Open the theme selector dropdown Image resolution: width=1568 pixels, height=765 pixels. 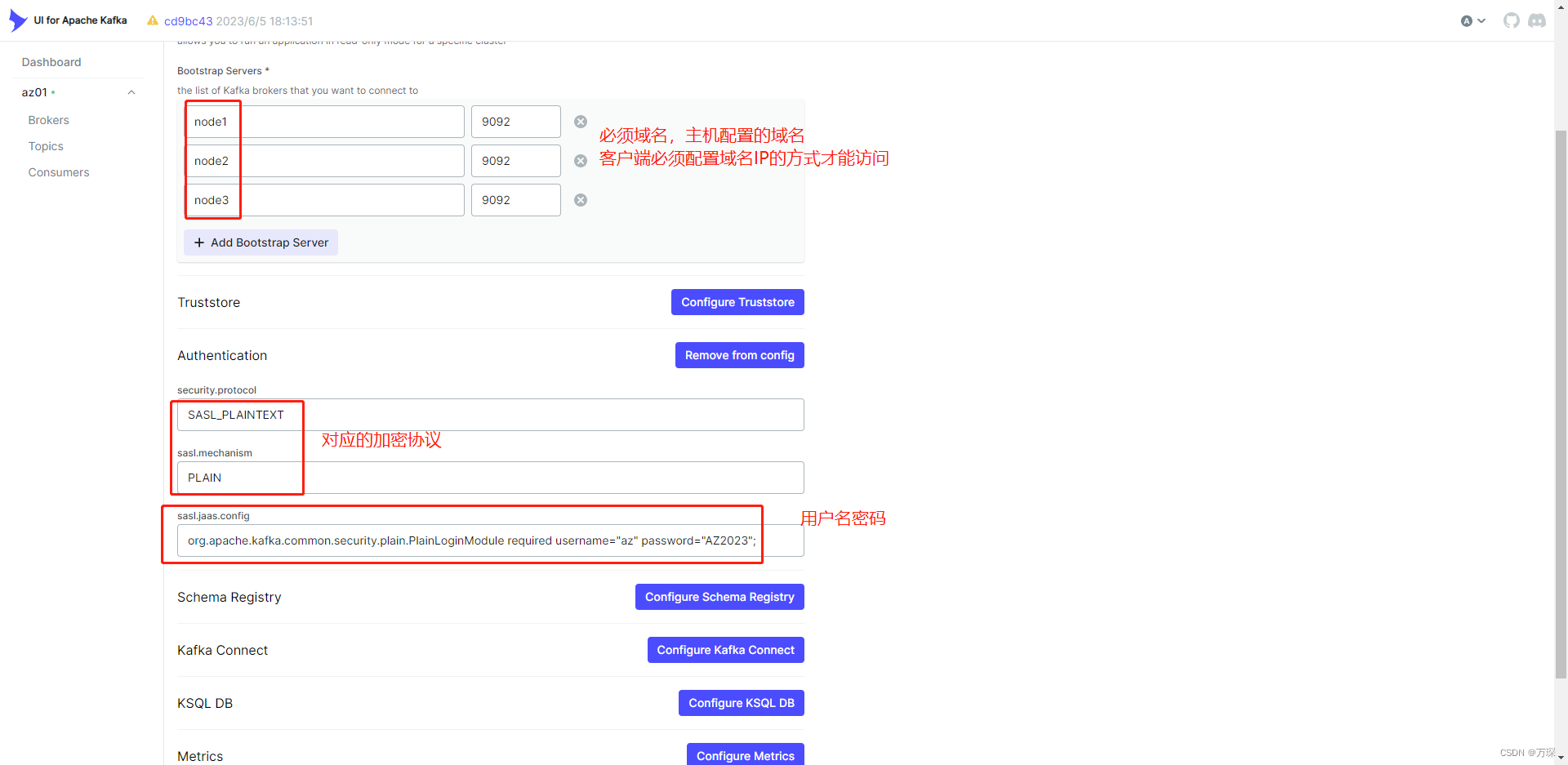coord(1472,21)
